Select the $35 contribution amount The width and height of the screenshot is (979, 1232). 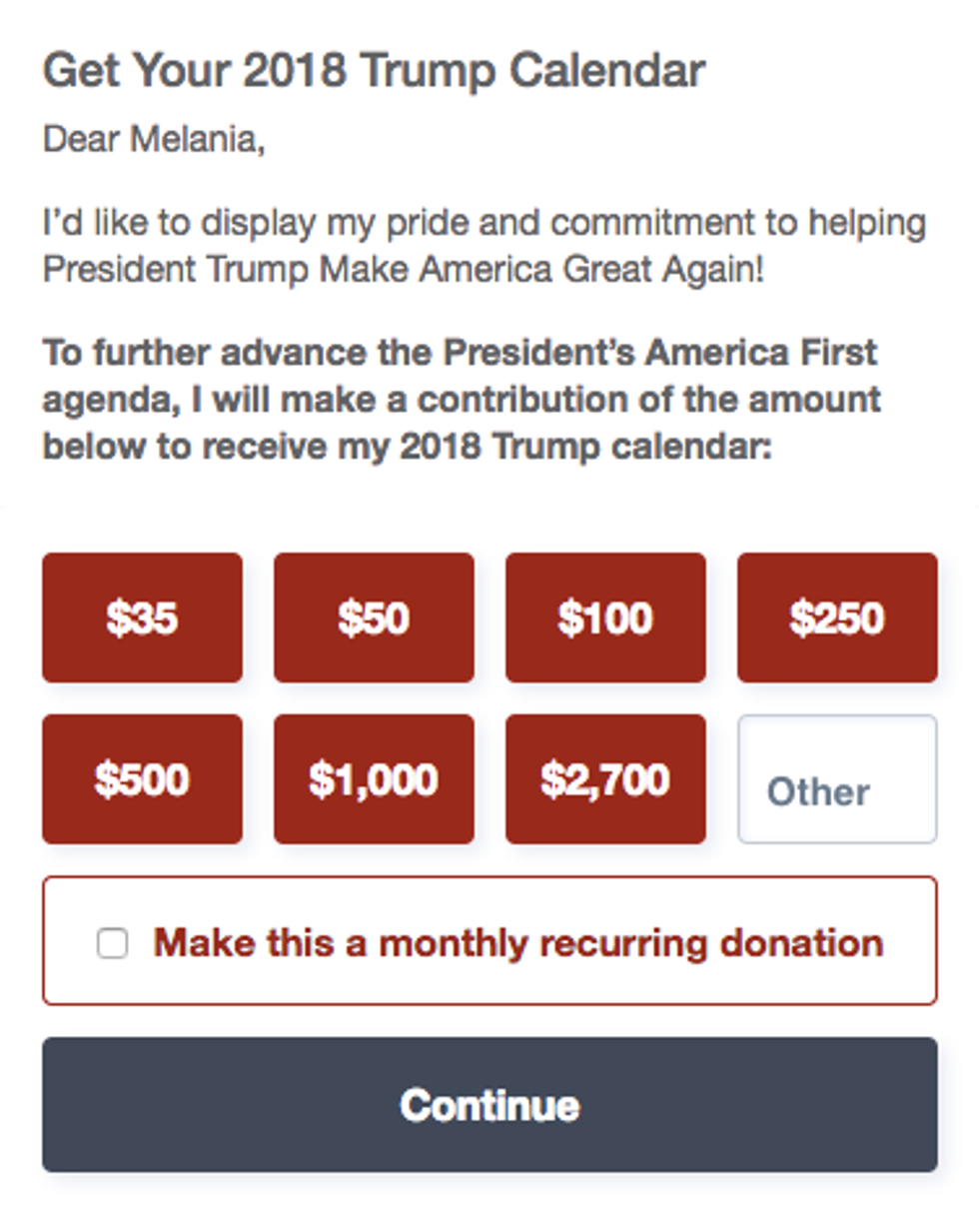click(142, 617)
